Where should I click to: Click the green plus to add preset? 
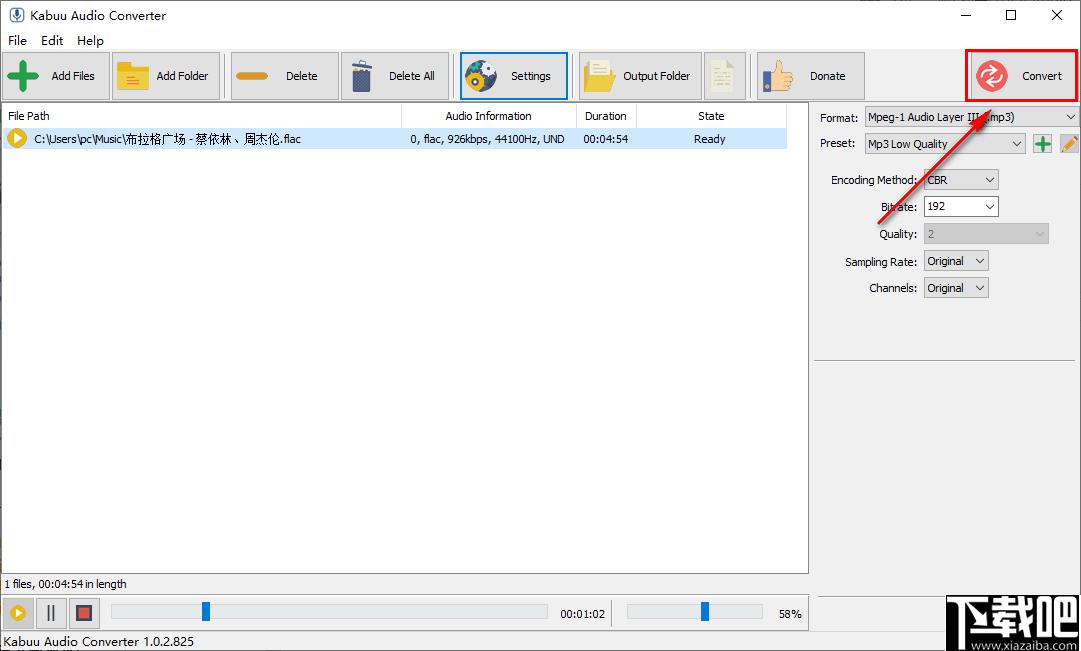(1042, 144)
